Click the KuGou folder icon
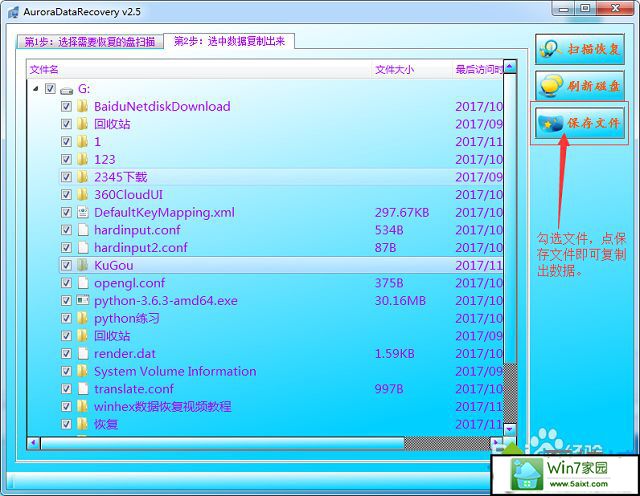The image size is (640, 496). (x=82, y=265)
